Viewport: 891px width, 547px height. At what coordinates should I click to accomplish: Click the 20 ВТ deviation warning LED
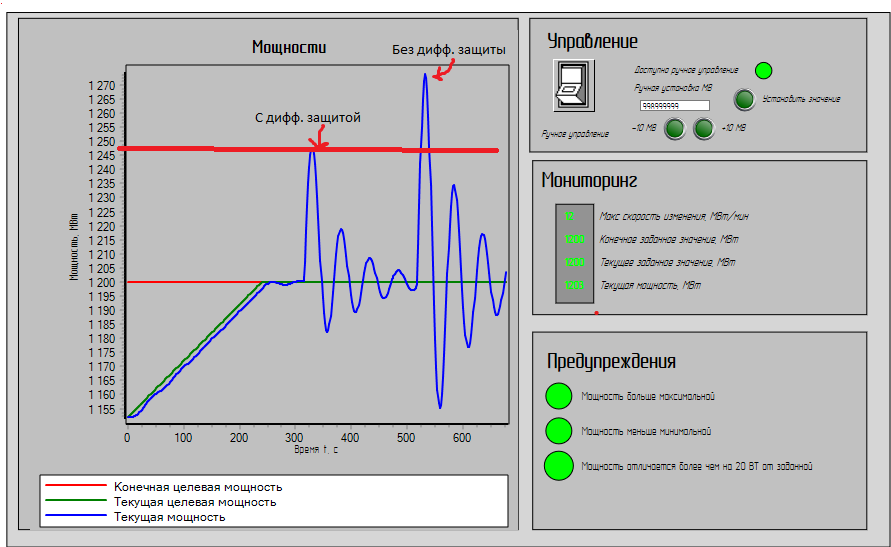tap(558, 465)
